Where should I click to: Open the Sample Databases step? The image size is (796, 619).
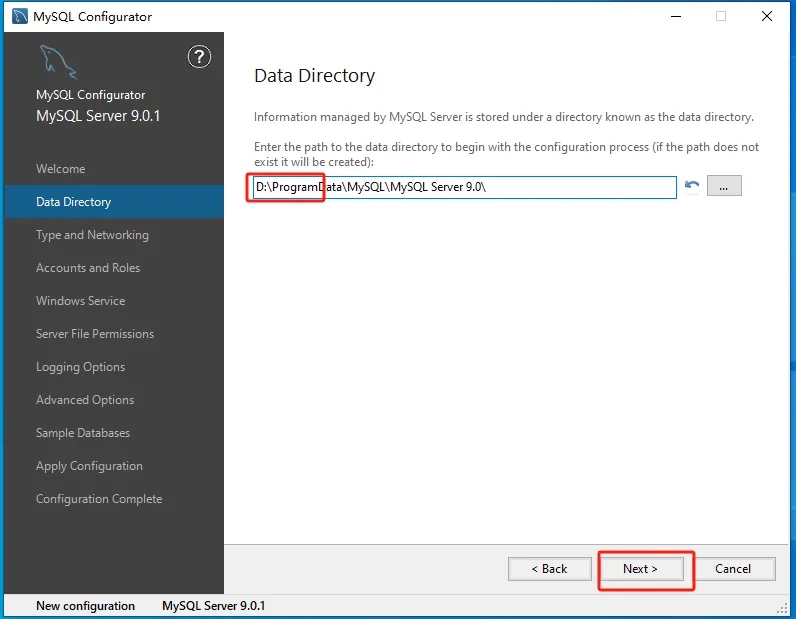[83, 433]
